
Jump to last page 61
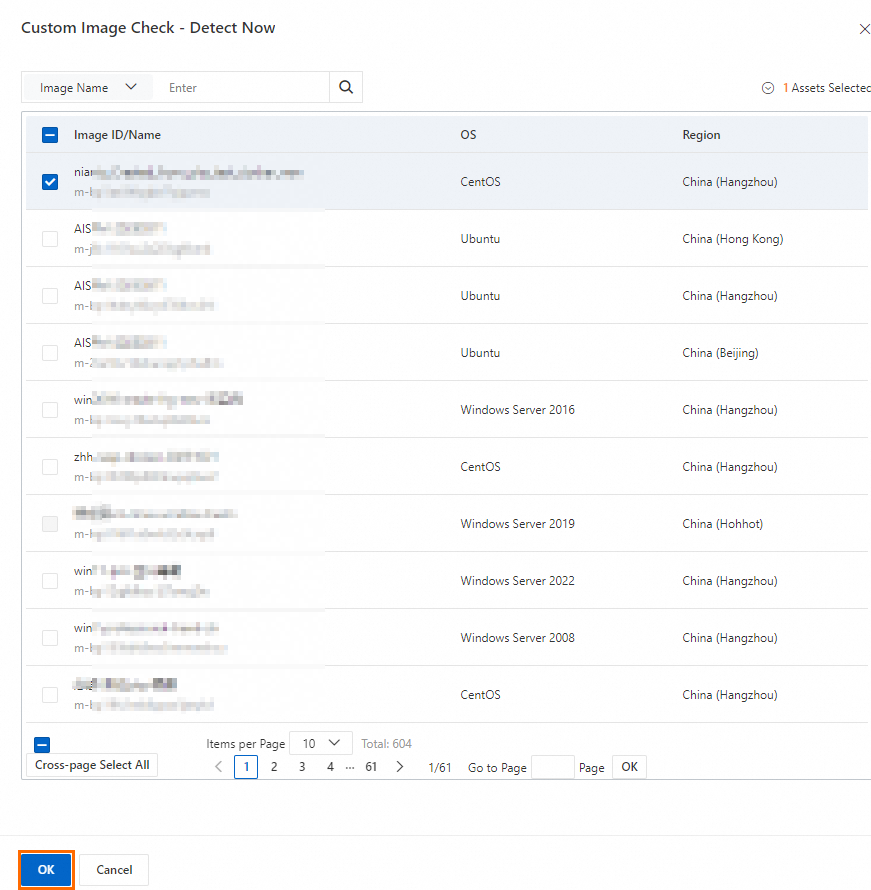pos(371,767)
